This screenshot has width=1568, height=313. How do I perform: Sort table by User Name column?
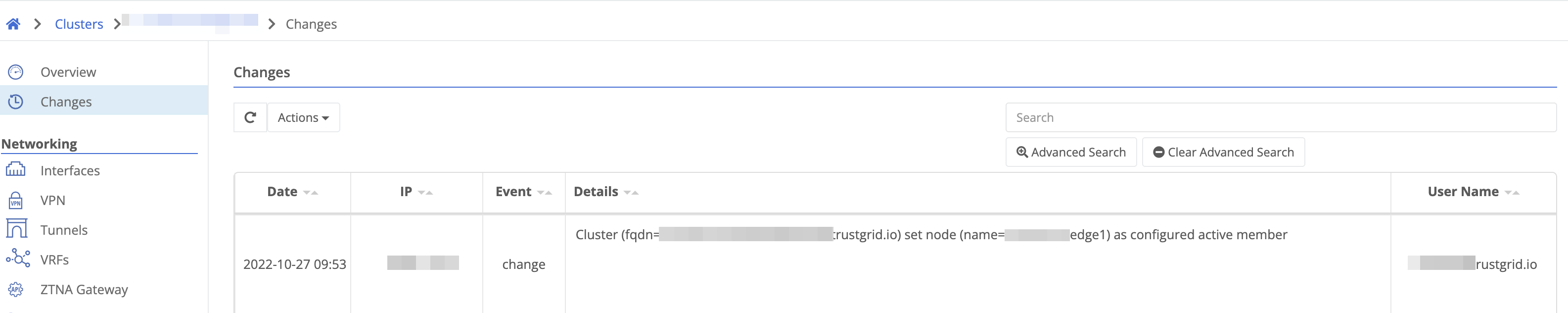tap(1474, 192)
